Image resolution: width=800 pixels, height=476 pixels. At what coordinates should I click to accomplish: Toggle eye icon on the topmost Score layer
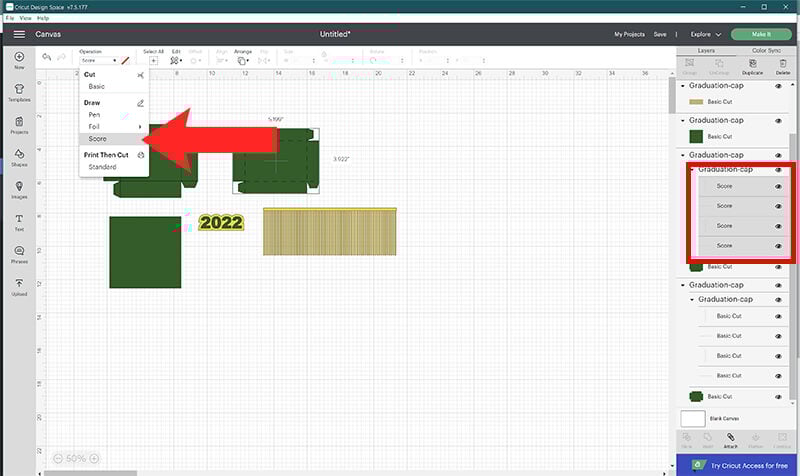779,187
